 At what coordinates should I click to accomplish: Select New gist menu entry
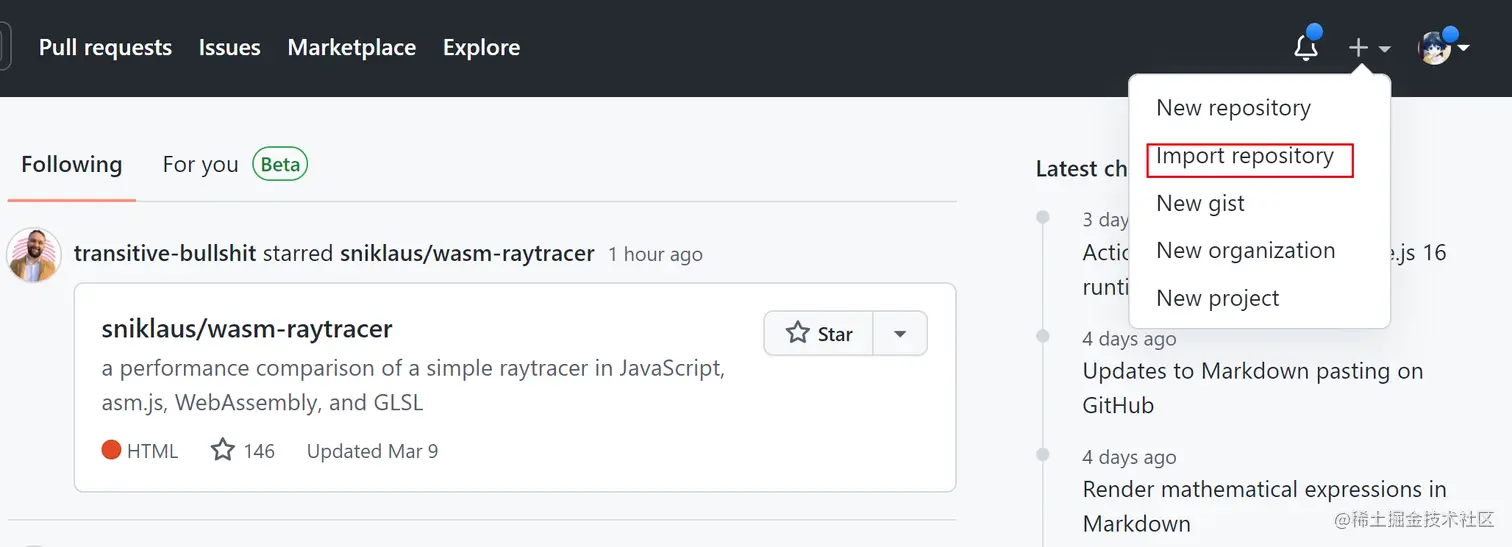(1200, 203)
